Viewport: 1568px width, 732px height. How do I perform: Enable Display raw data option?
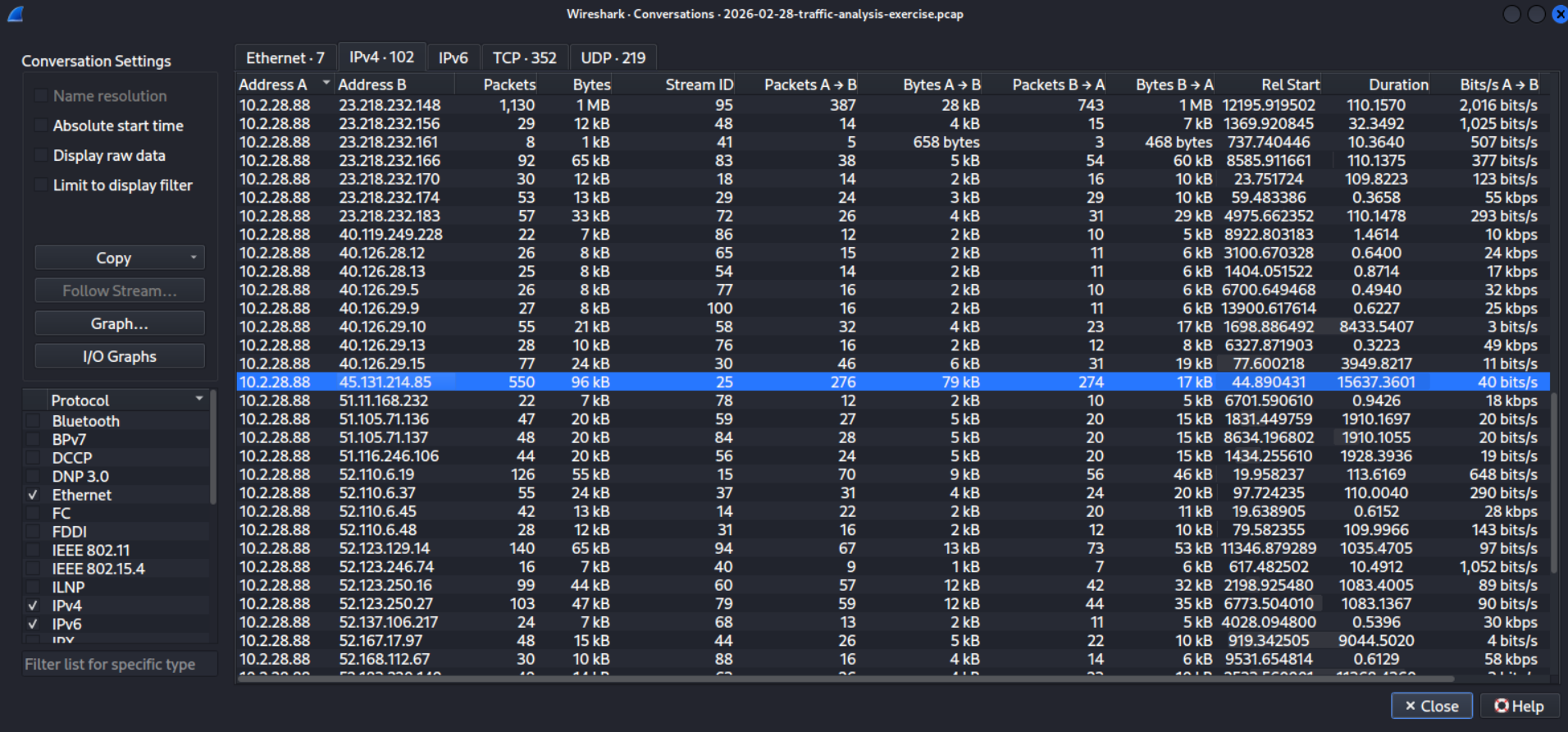click(x=41, y=155)
